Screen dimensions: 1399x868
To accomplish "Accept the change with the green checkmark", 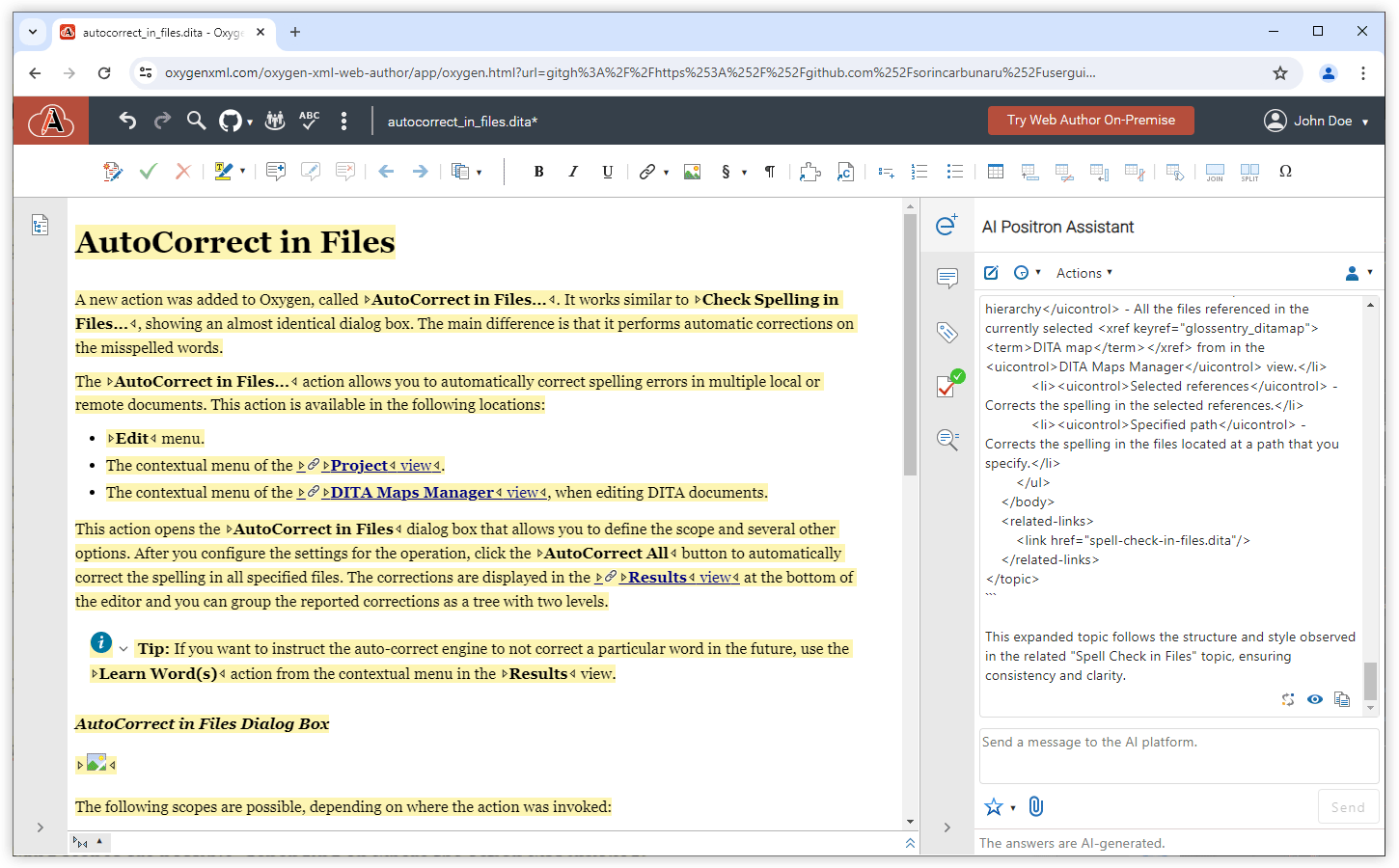I will (x=148, y=172).
